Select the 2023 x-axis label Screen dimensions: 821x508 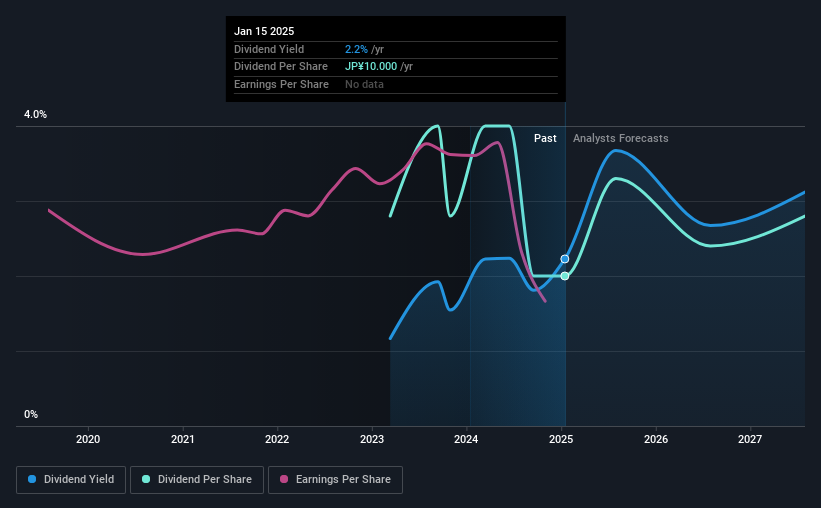372,439
